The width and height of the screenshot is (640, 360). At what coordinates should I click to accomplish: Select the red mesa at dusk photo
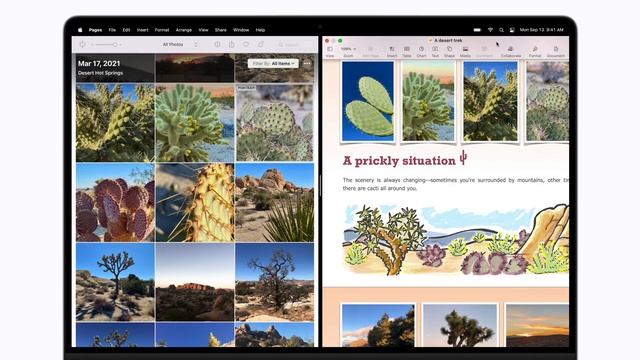pyautogui.click(x=195, y=282)
